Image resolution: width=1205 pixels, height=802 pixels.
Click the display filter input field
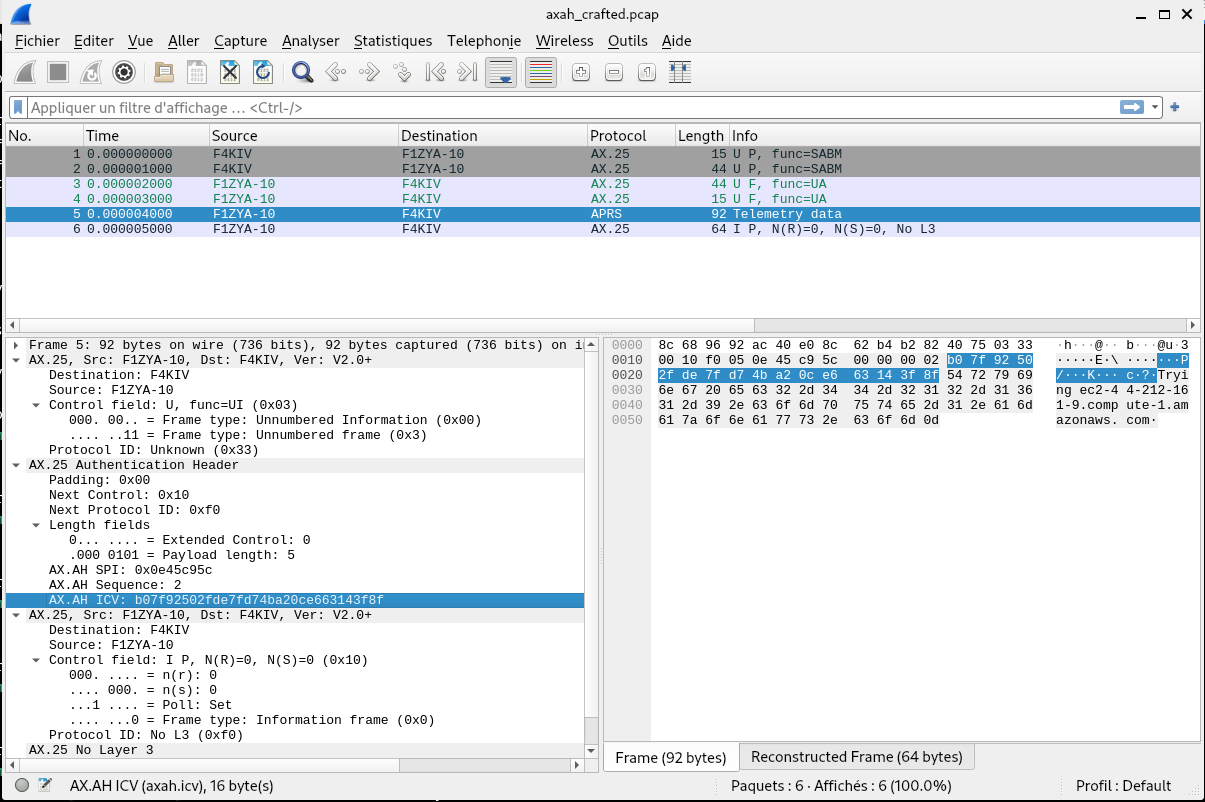[570, 107]
